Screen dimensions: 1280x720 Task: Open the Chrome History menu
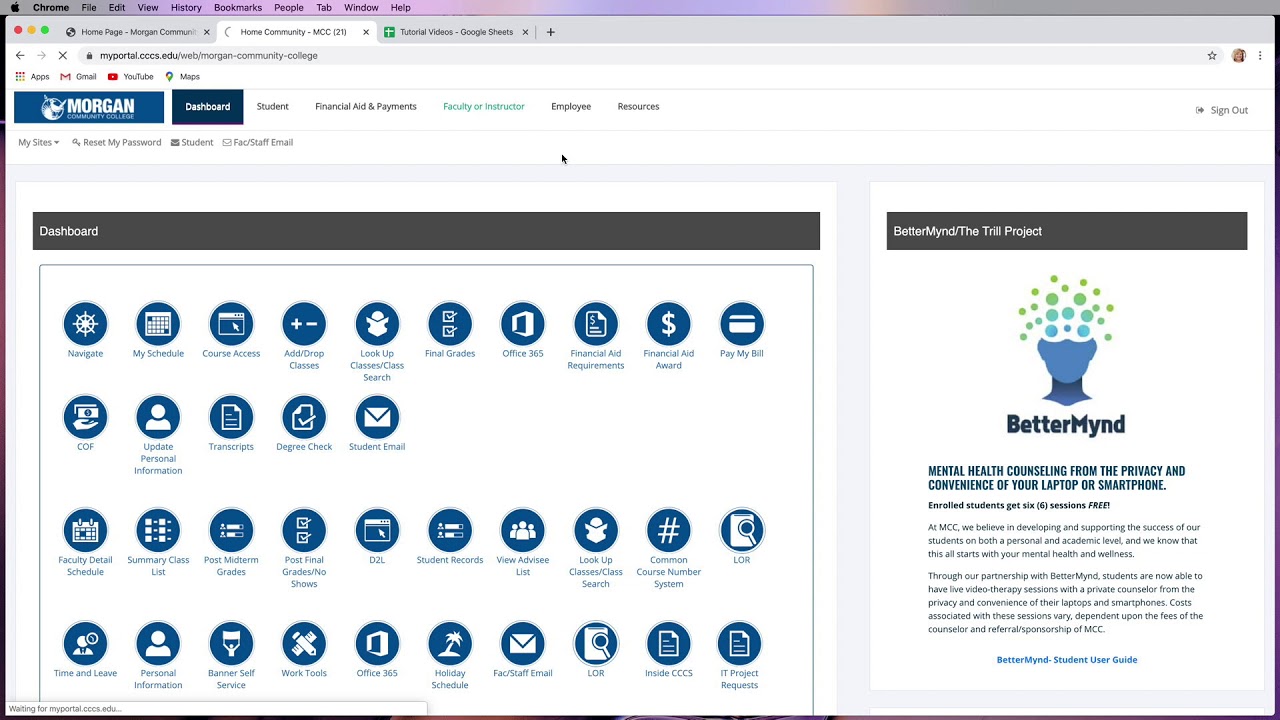(186, 8)
